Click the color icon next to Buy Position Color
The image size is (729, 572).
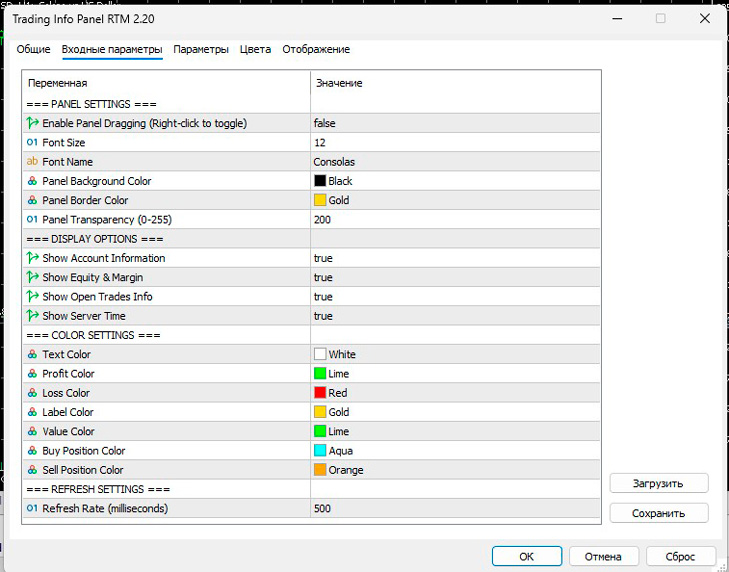33,451
